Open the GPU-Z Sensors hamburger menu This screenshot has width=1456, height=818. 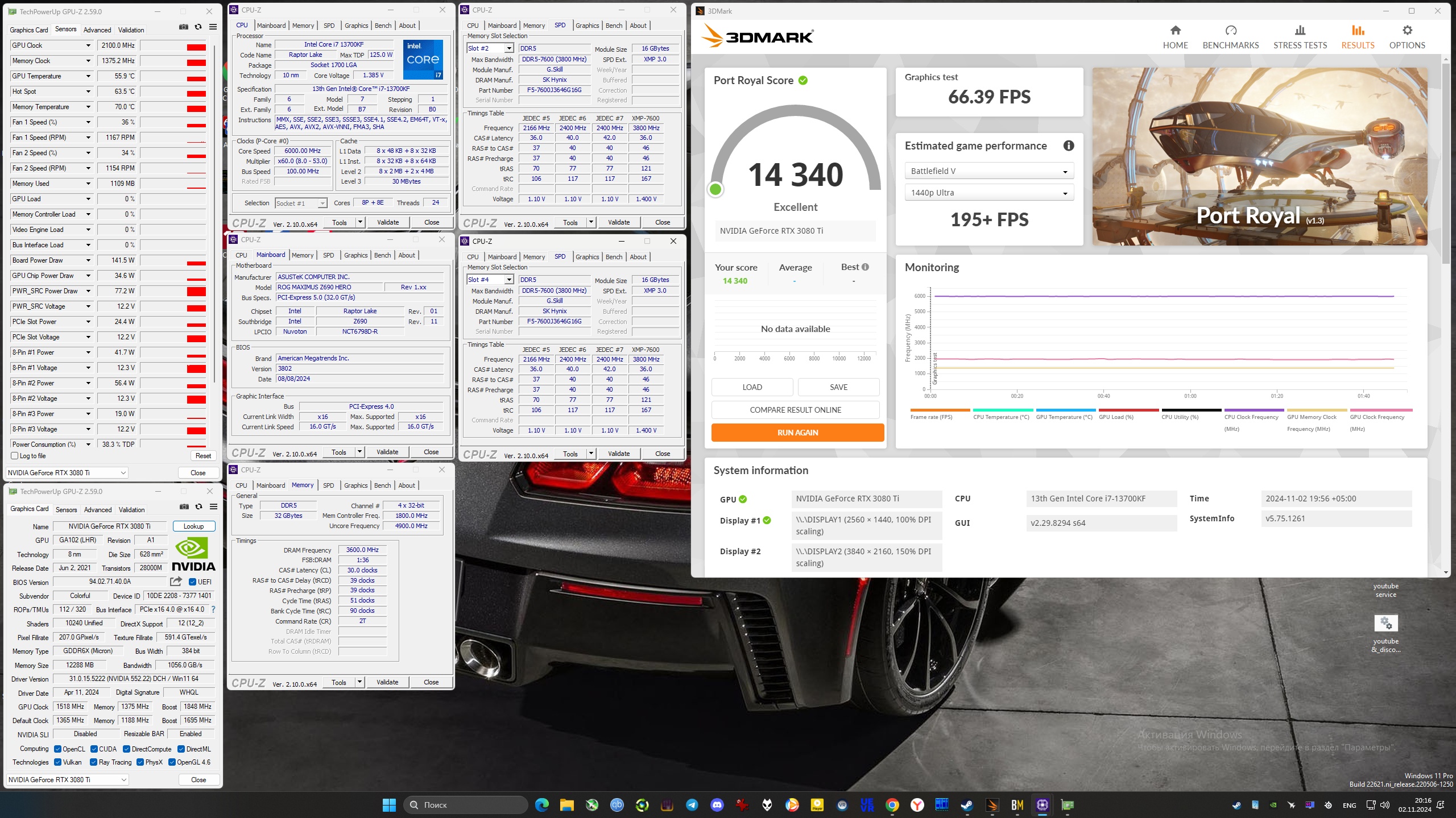[x=213, y=27]
